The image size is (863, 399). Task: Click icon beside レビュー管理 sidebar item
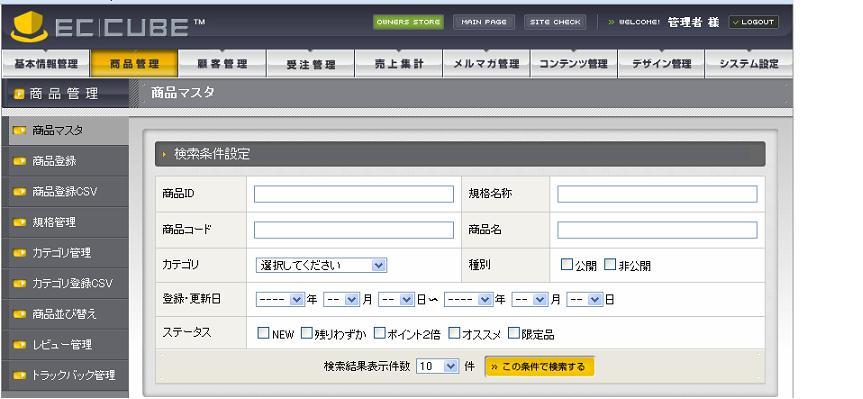click(x=19, y=345)
